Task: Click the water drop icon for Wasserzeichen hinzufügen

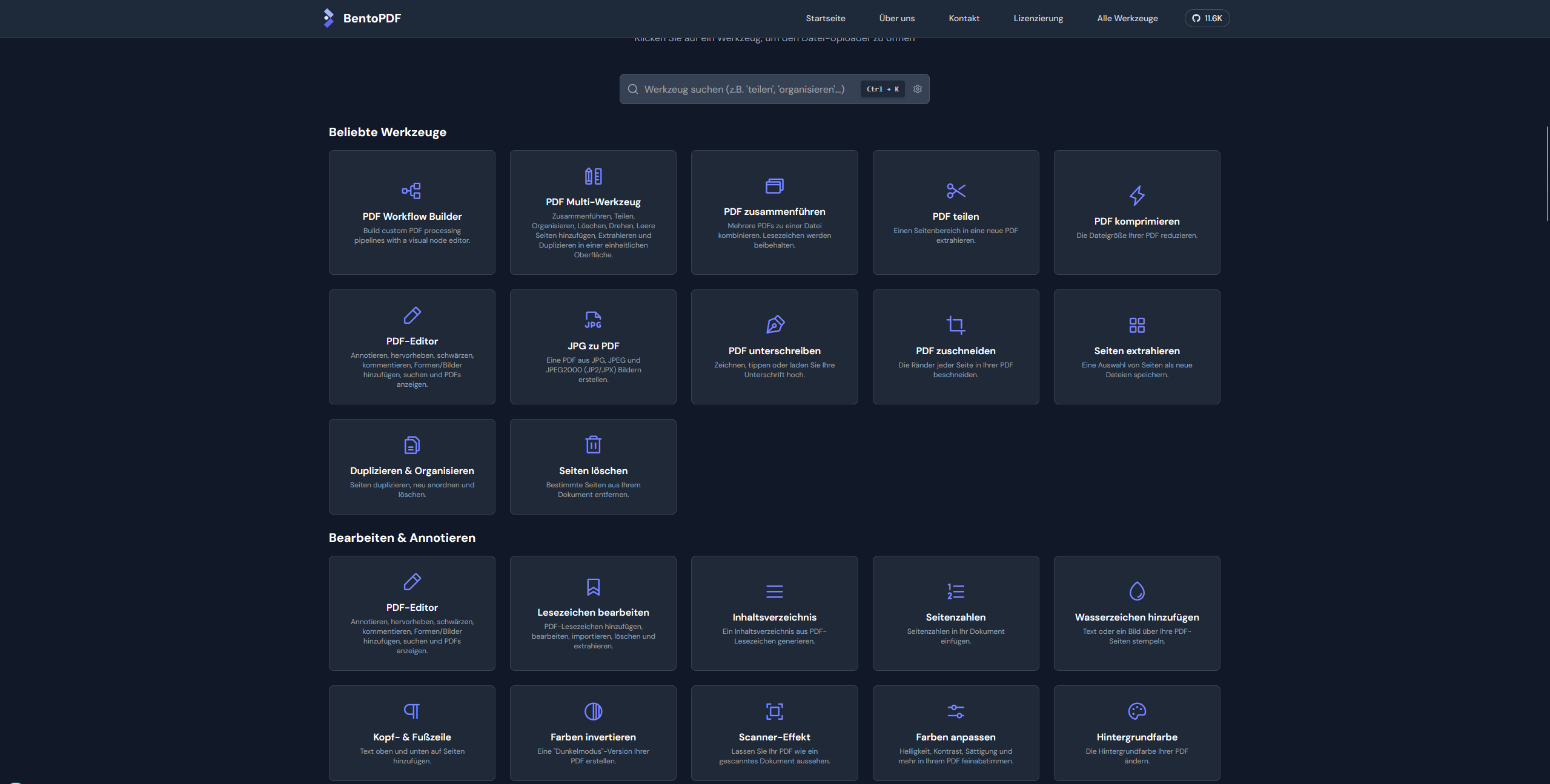Action: (x=1136, y=591)
